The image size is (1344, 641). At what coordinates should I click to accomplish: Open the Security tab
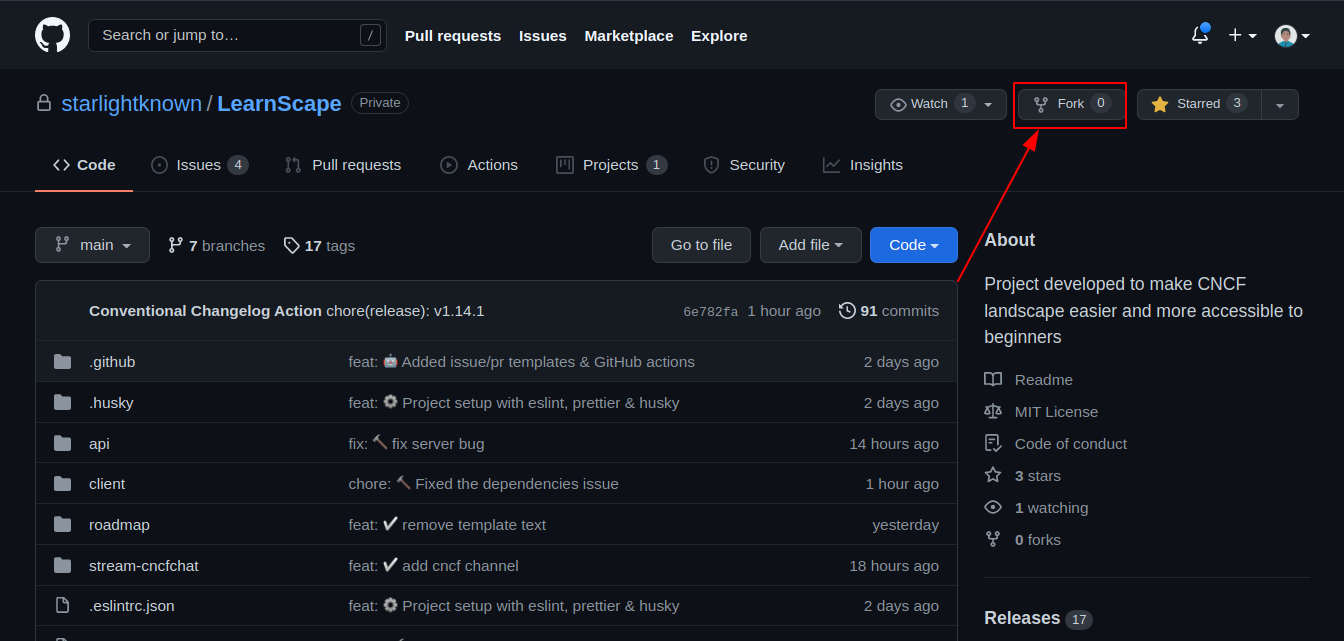(744, 165)
